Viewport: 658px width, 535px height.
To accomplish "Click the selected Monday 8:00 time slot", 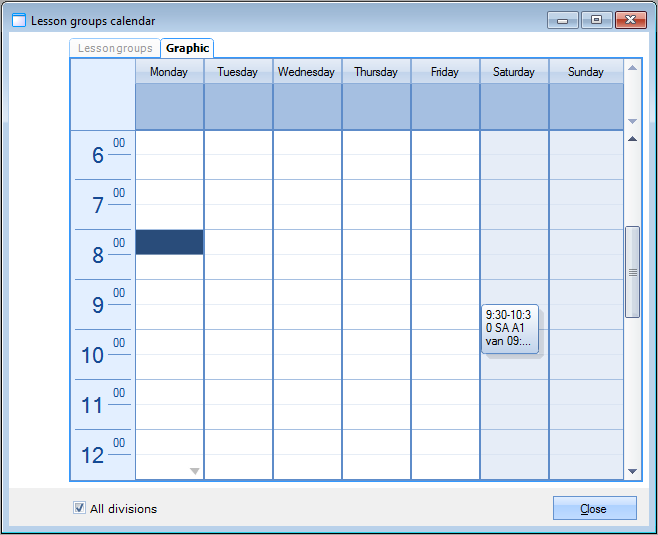I will click(x=170, y=242).
